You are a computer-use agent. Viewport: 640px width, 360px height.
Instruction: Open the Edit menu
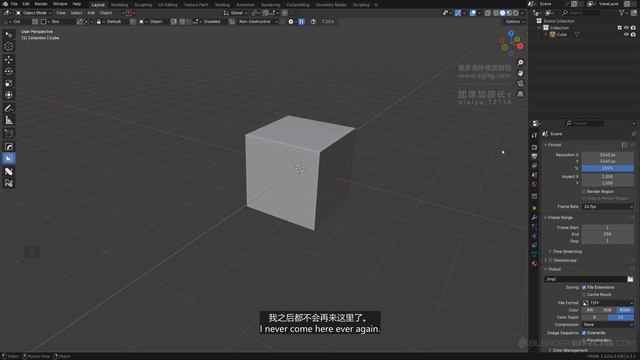[x=26, y=4]
